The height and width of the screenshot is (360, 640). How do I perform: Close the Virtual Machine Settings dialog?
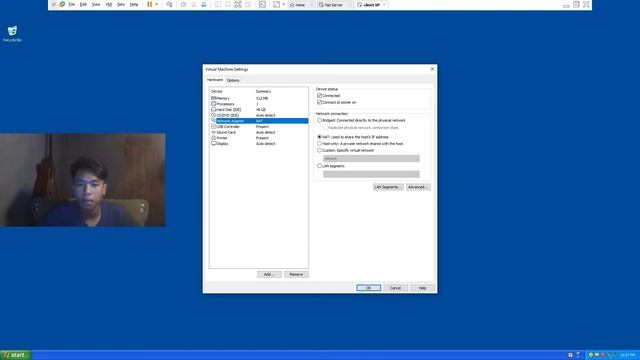432,69
